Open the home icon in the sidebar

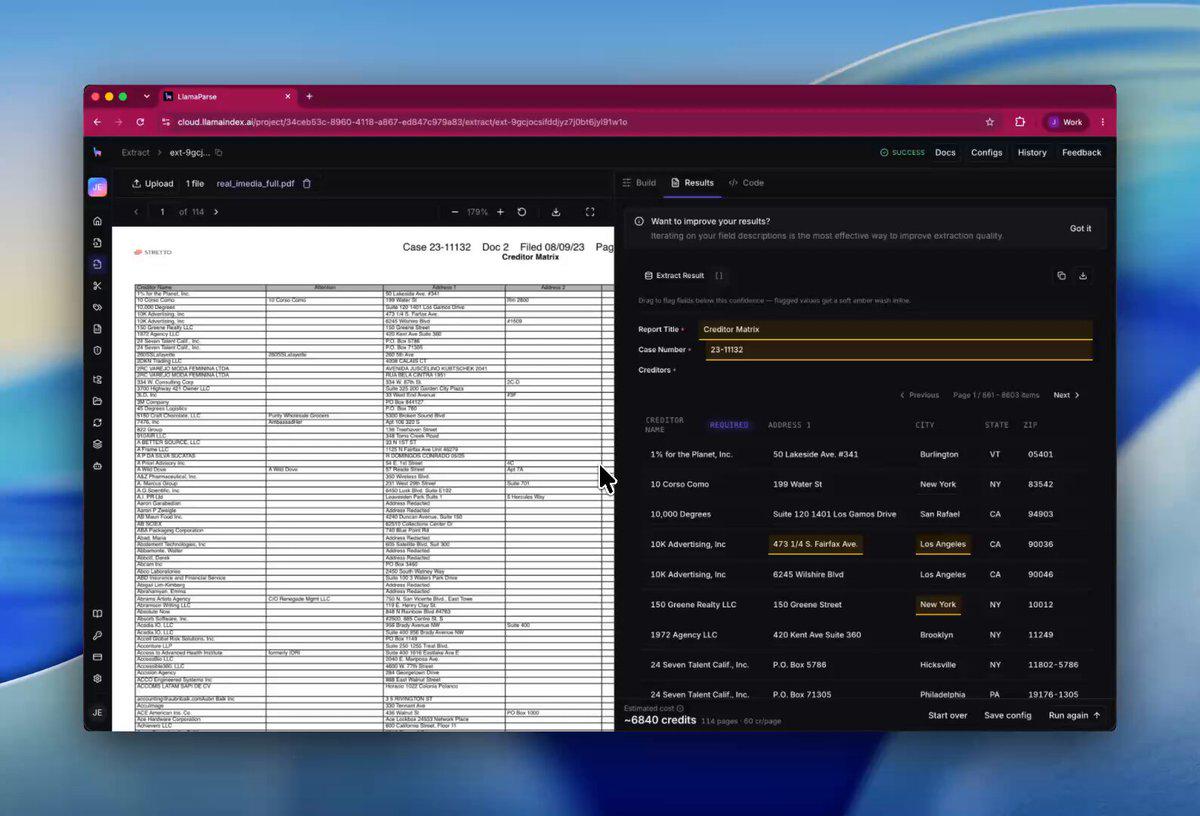point(97,221)
